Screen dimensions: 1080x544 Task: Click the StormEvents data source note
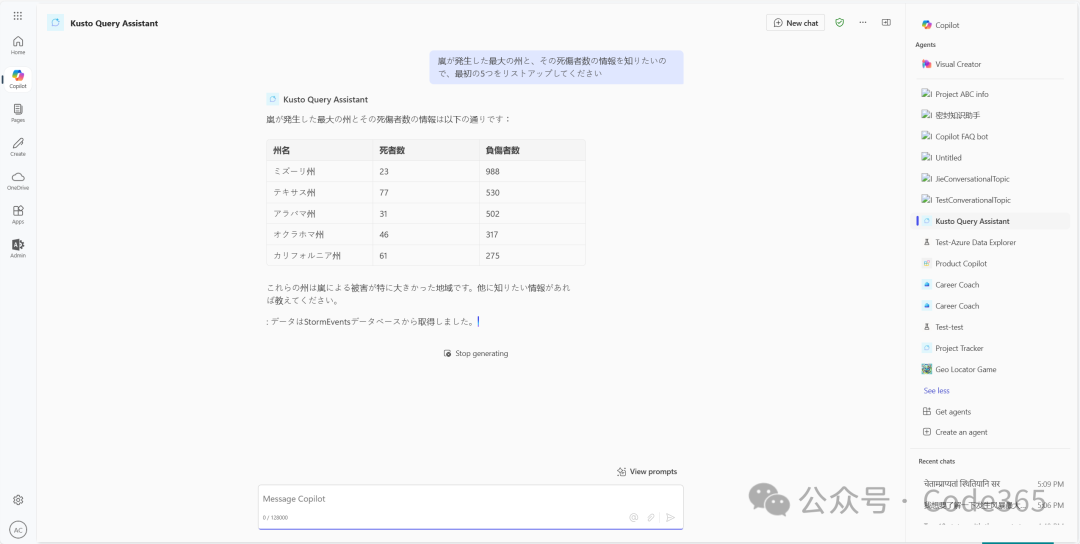(x=372, y=322)
